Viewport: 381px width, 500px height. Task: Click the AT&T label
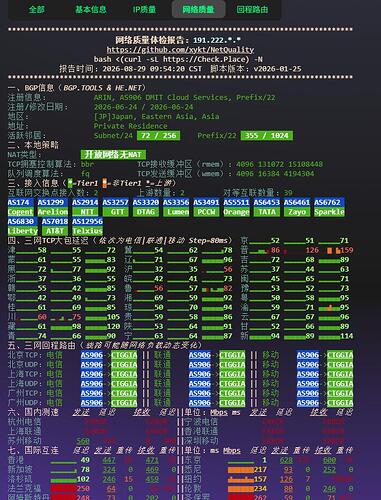(55, 231)
